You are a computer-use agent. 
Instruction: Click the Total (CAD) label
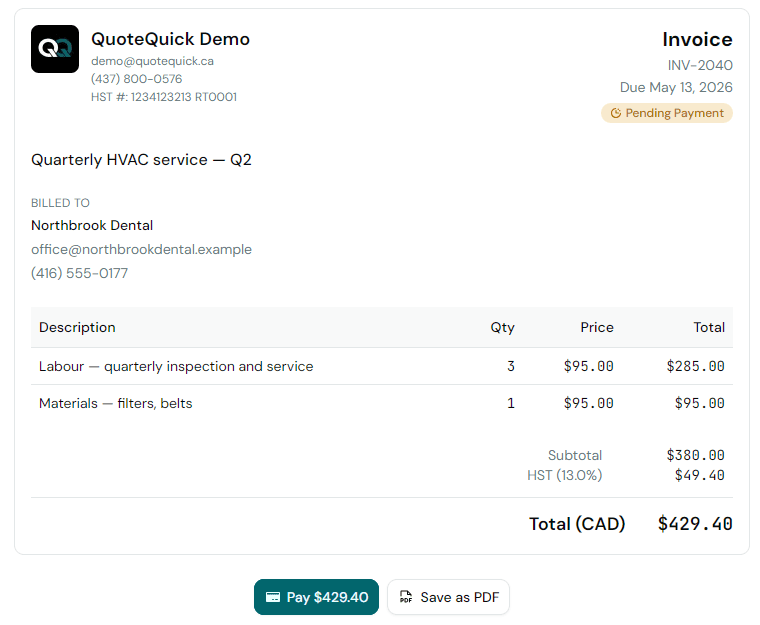click(x=577, y=524)
